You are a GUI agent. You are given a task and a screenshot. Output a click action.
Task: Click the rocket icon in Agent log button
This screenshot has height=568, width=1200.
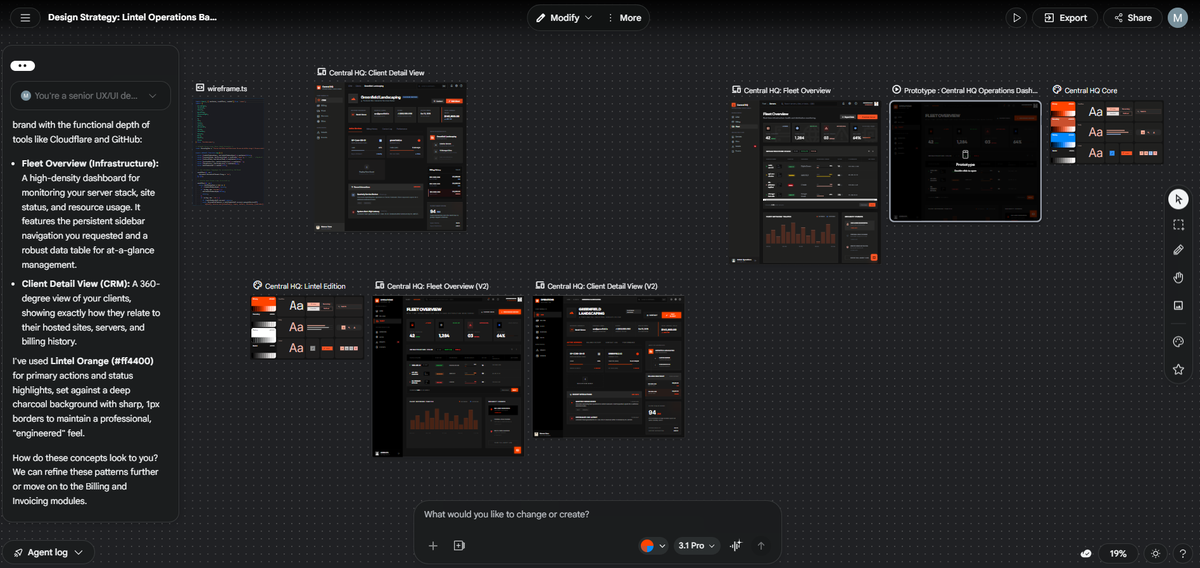coord(18,552)
